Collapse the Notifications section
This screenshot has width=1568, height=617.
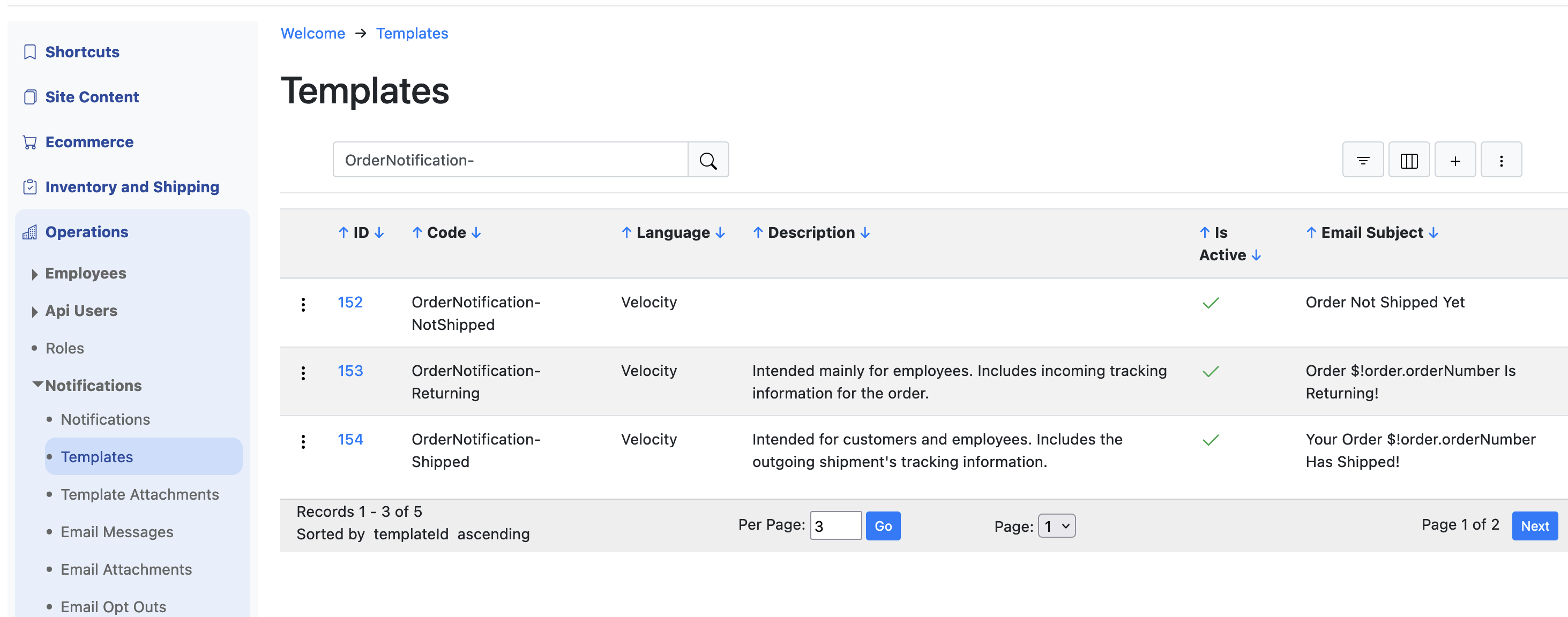tap(38, 385)
